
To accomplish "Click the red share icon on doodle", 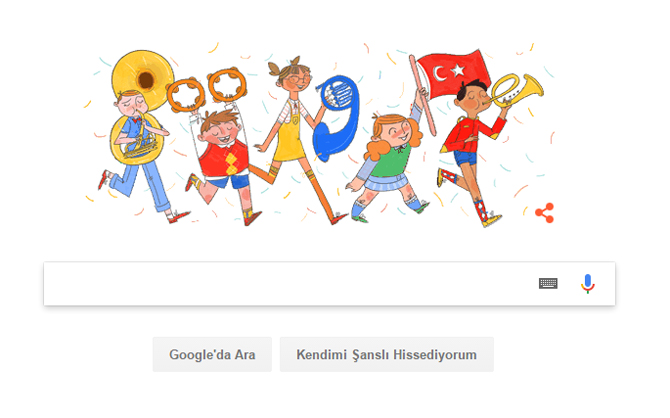I will pos(544,213).
